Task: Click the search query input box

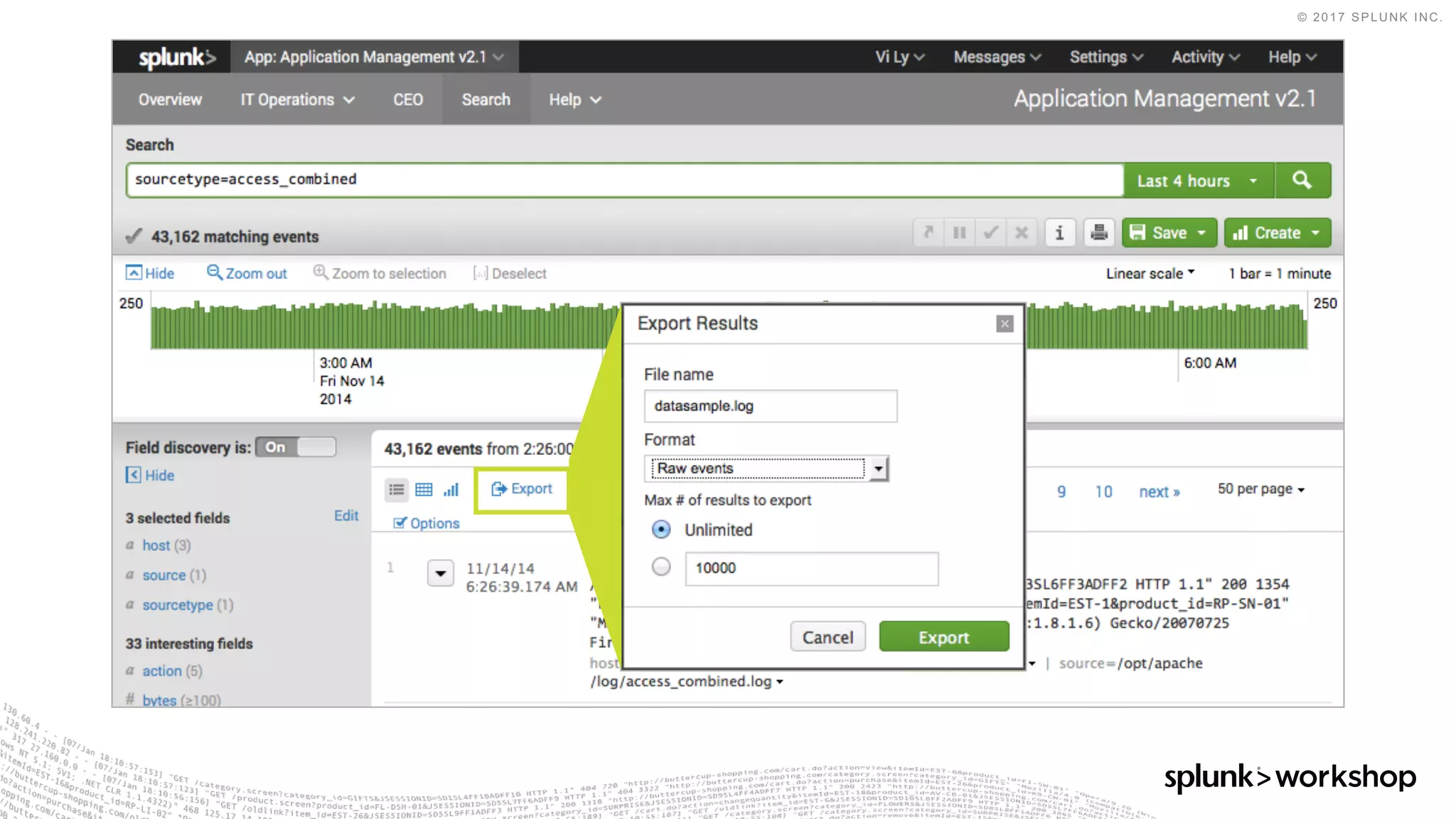Action: pos(625,180)
